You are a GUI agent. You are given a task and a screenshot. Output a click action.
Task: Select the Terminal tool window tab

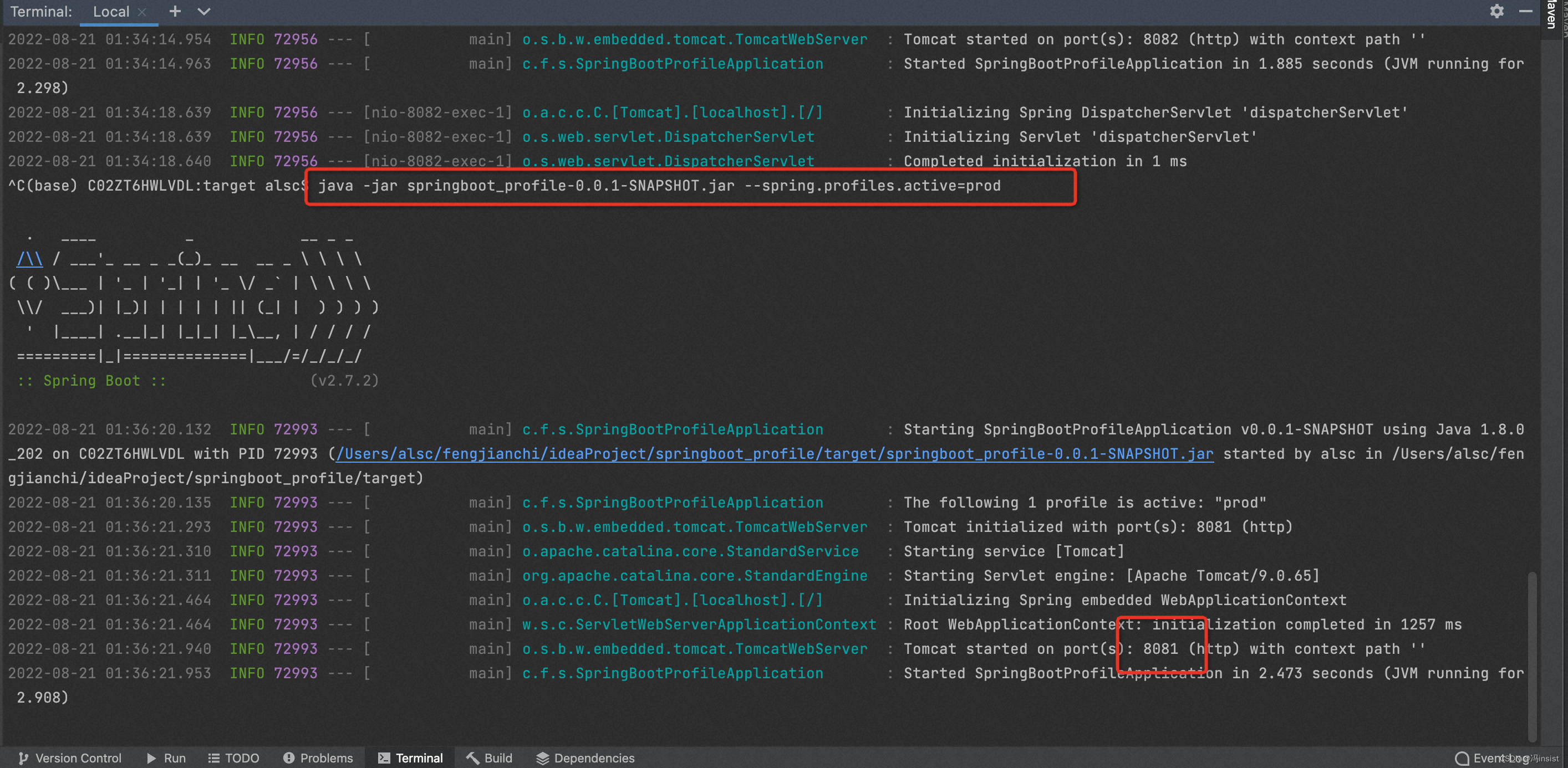(x=410, y=757)
